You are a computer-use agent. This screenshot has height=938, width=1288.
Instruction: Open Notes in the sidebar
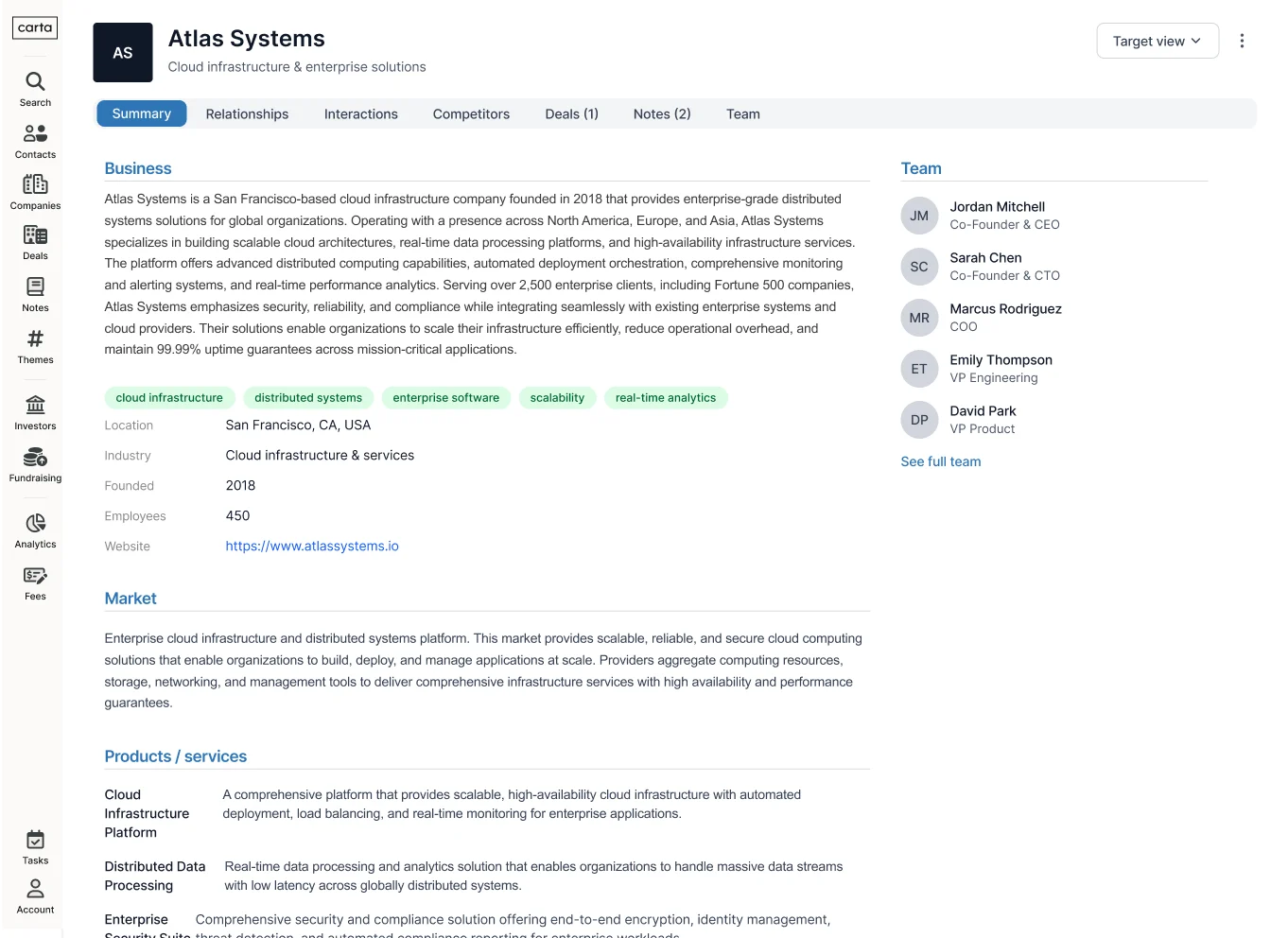click(35, 294)
